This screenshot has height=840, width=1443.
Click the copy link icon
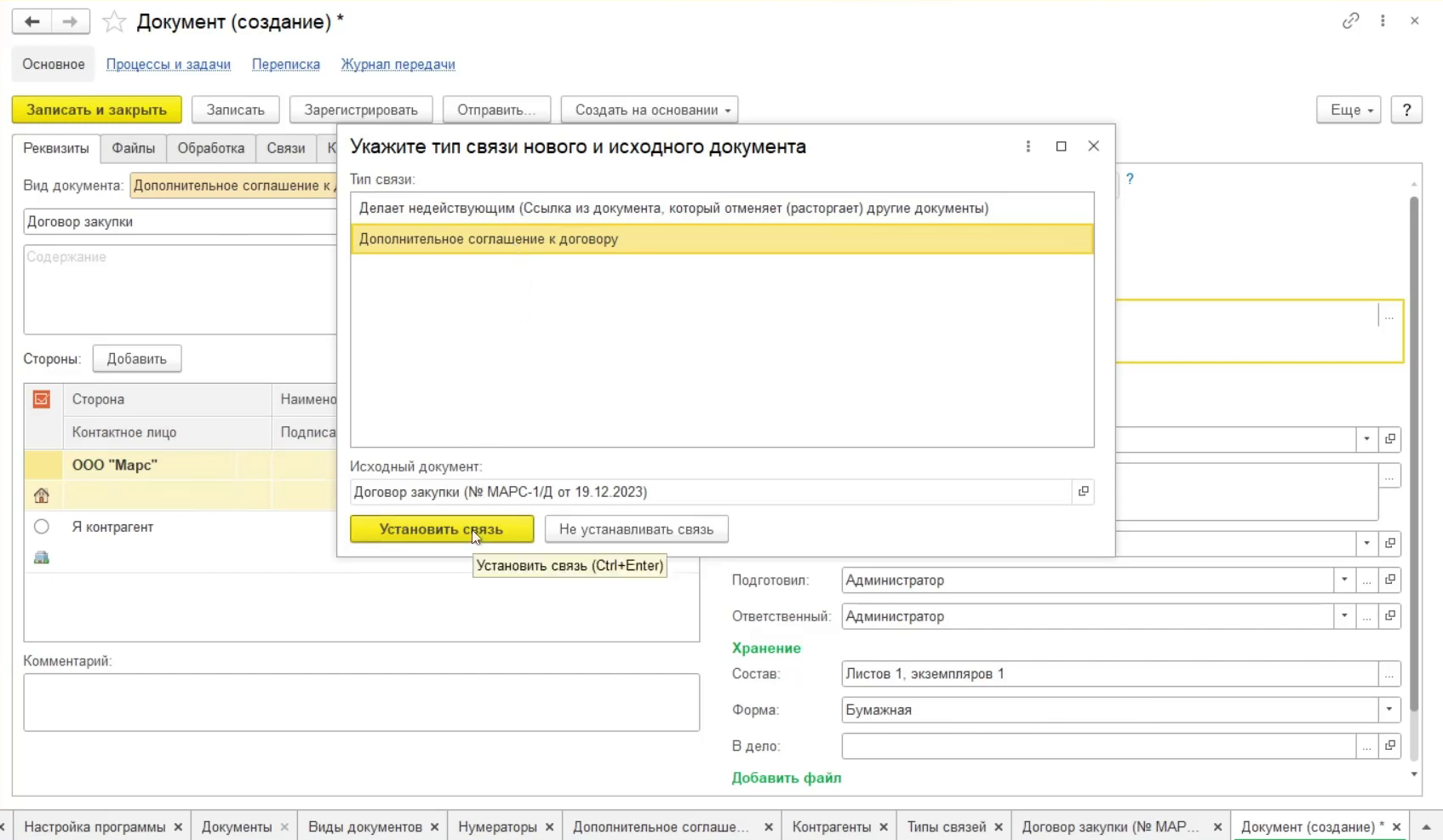pyautogui.click(x=1350, y=21)
